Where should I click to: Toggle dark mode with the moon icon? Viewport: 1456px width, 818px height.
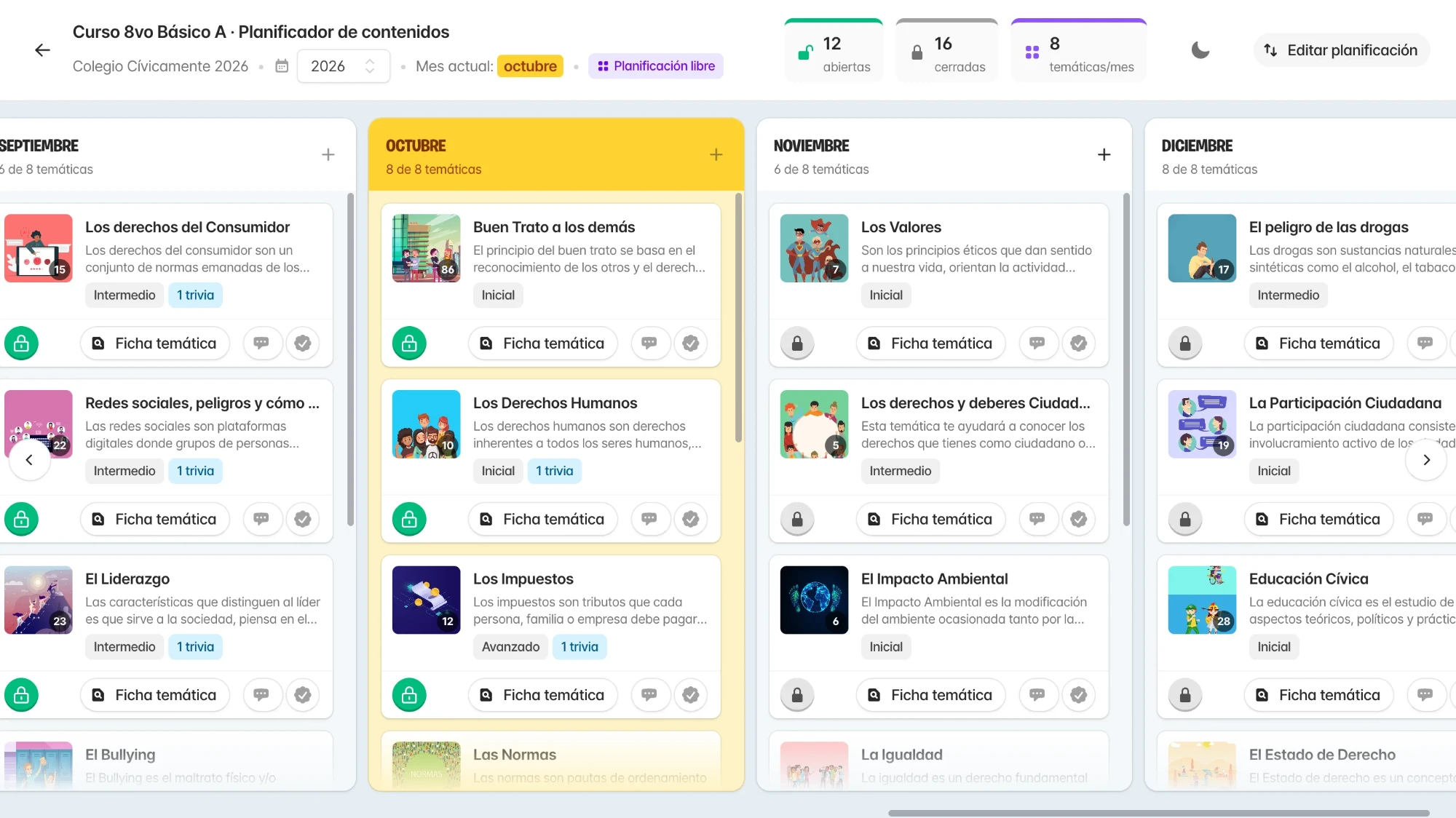pos(1200,50)
